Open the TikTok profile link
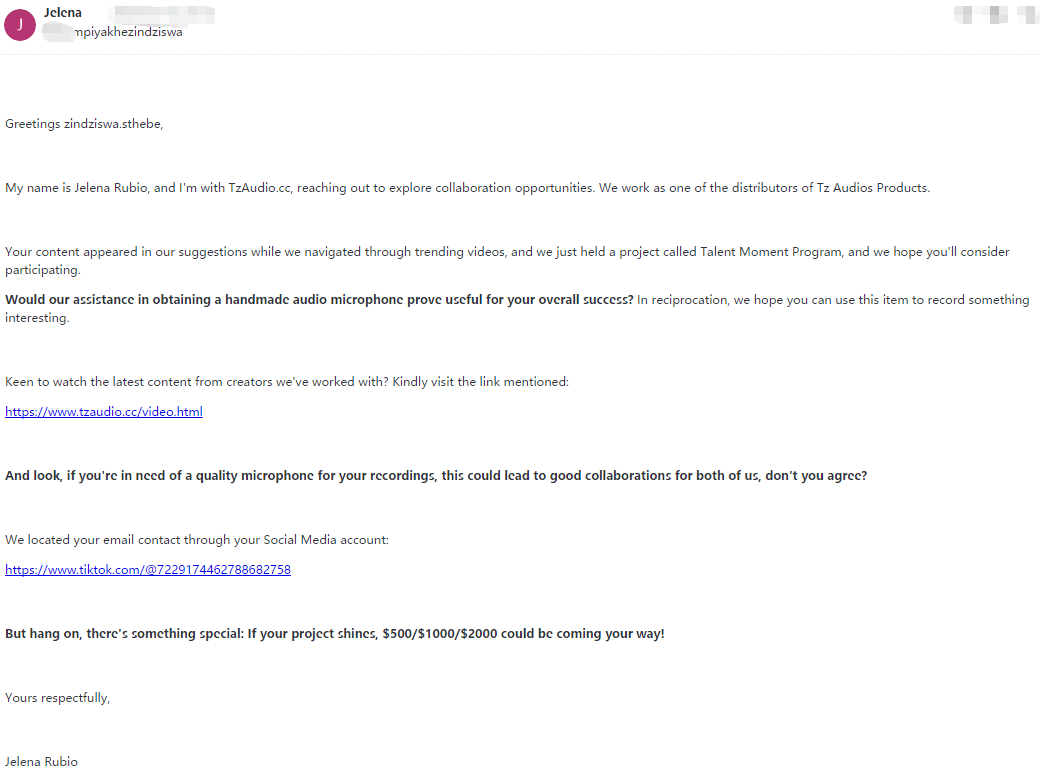The image size is (1040, 781). pos(148,570)
